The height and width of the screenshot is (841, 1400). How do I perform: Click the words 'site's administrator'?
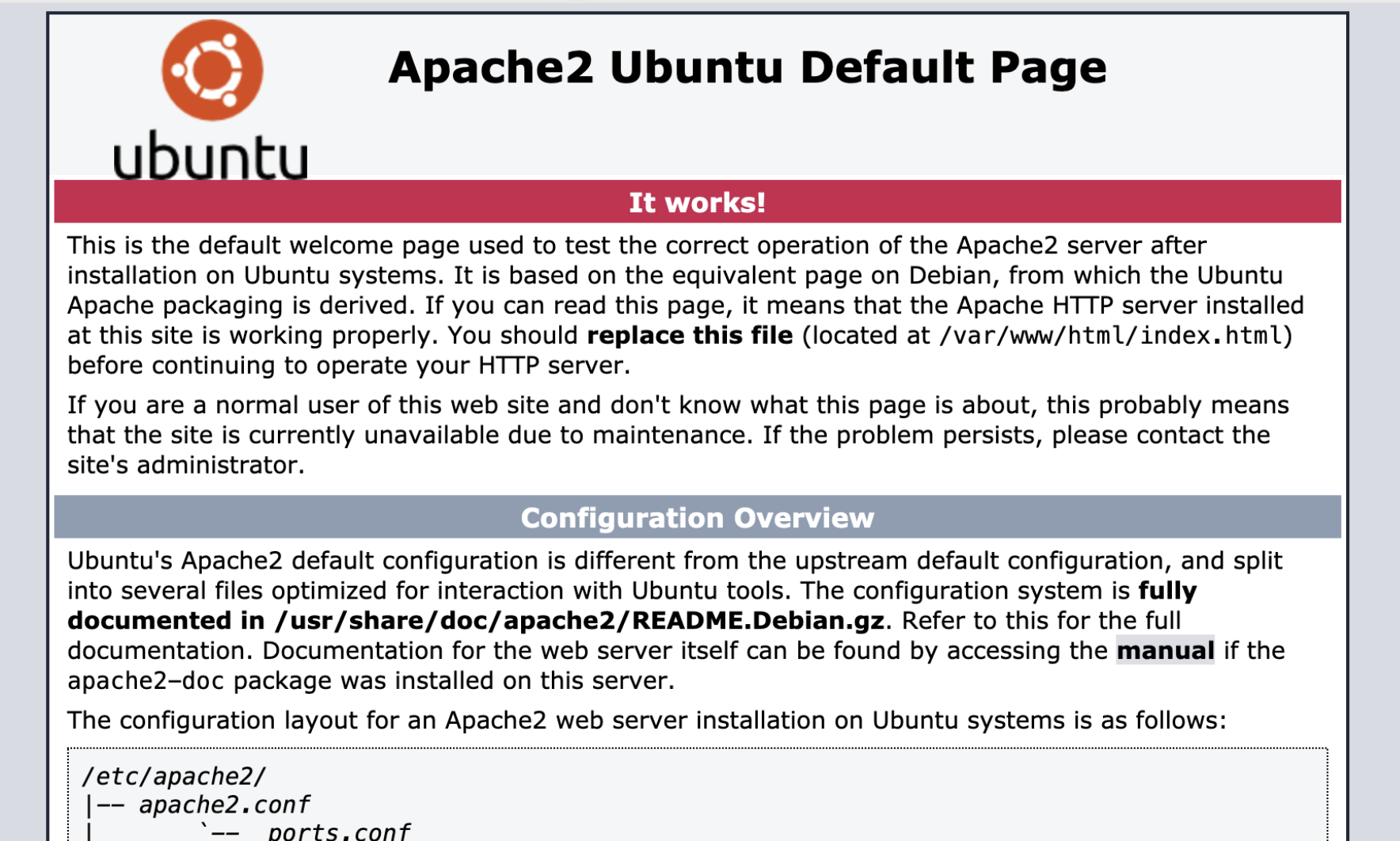[185, 465]
